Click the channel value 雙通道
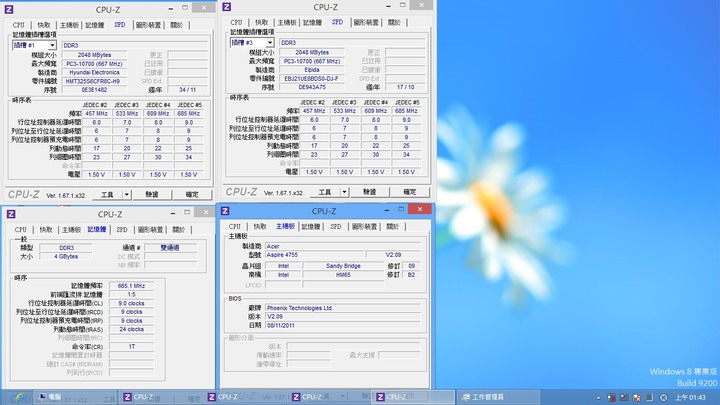 pos(170,248)
